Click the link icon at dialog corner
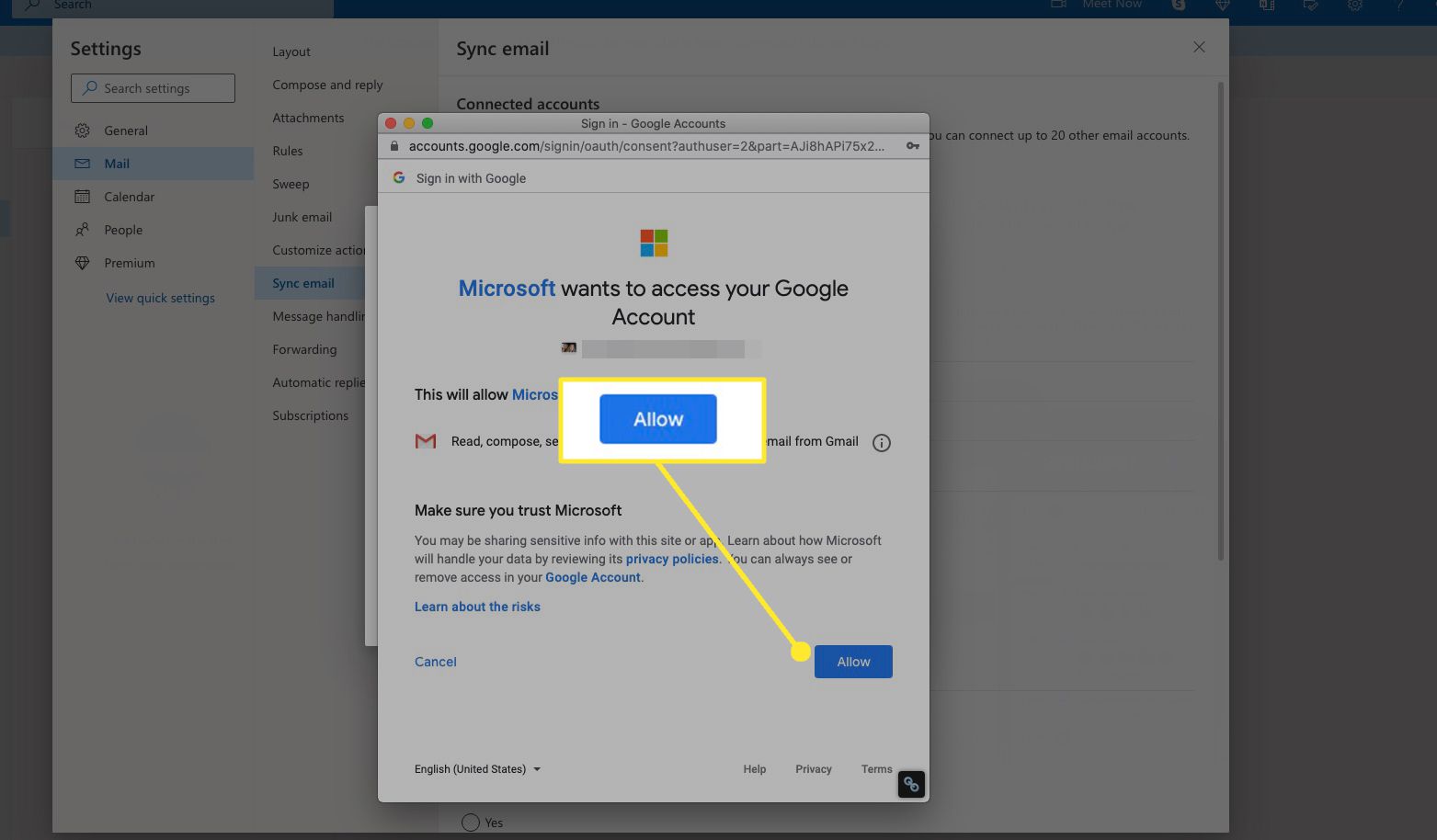The height and width of the screenshot is (840, 1437). [911, 784]
